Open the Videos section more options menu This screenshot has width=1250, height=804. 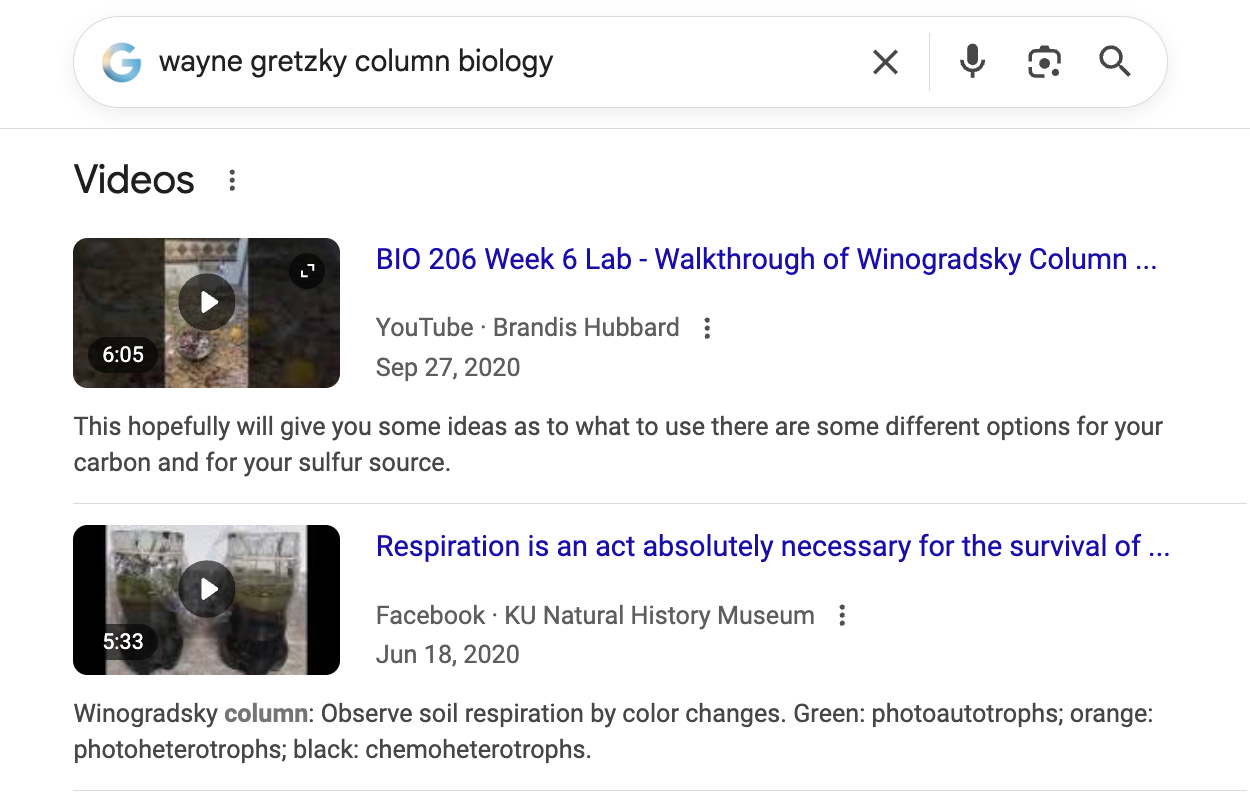point(232,181)
